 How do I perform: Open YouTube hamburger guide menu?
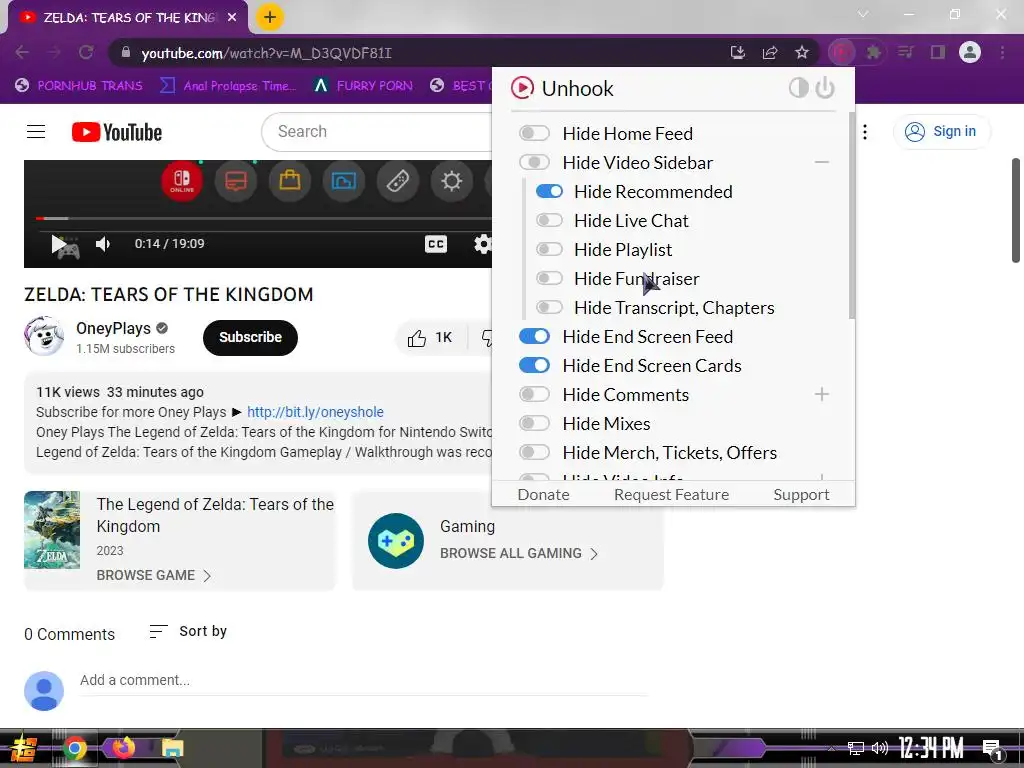36,132
